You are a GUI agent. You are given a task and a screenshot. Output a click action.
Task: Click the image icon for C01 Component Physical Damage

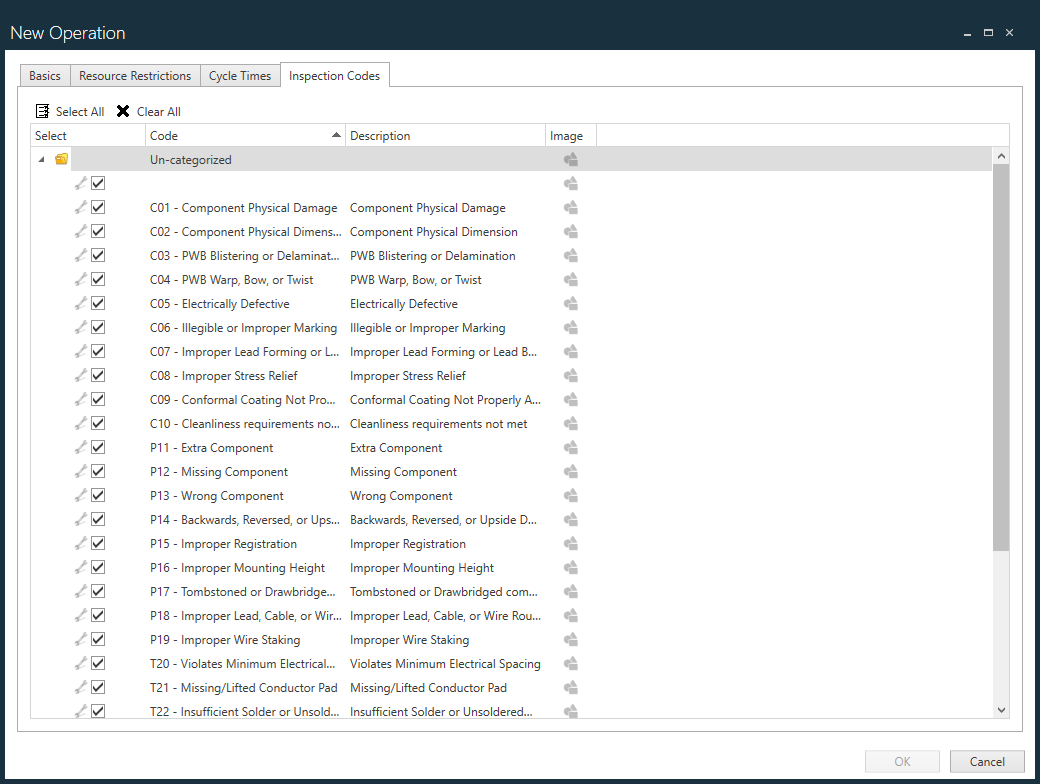point(570,207)
